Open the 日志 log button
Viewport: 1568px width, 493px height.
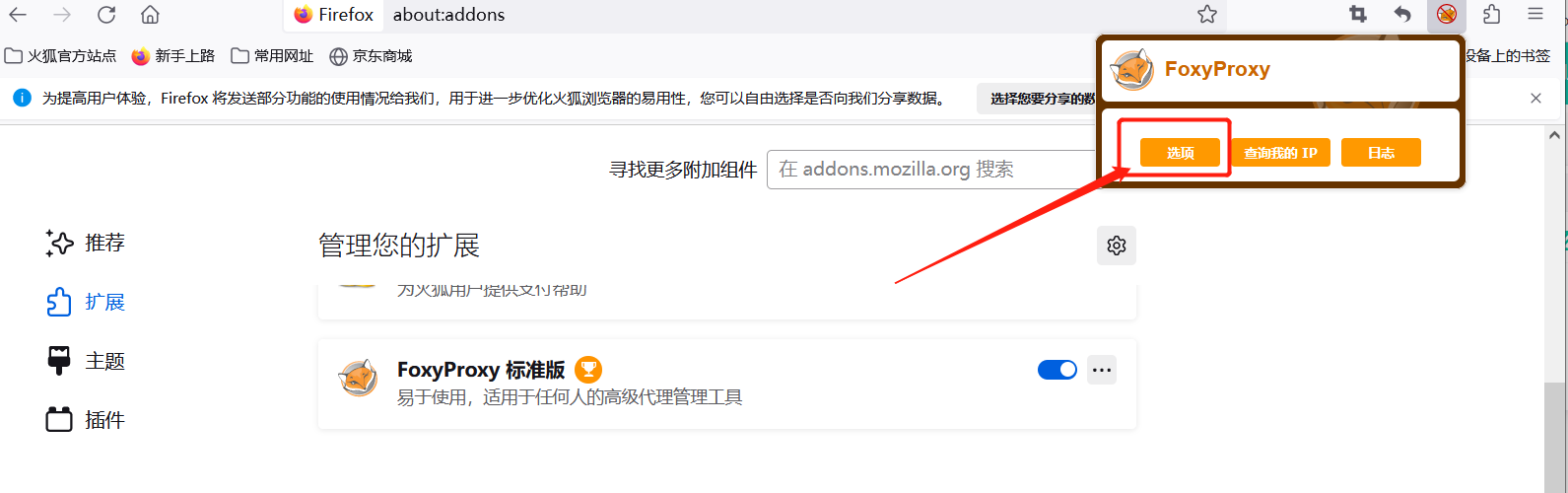(x=1381, y=153)
